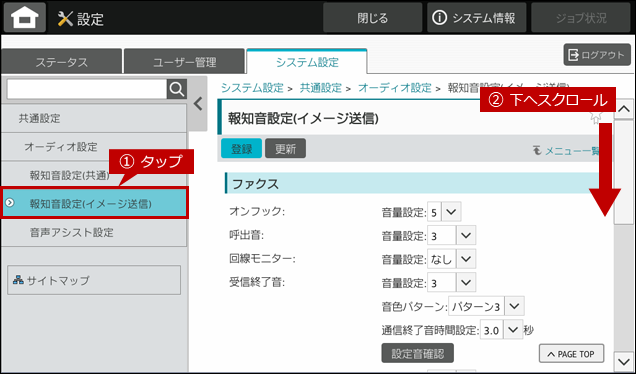The height and width of the screenshot is (374, 636).
Task: Click the search magnifier icon
Action: [x=177, y=89]
